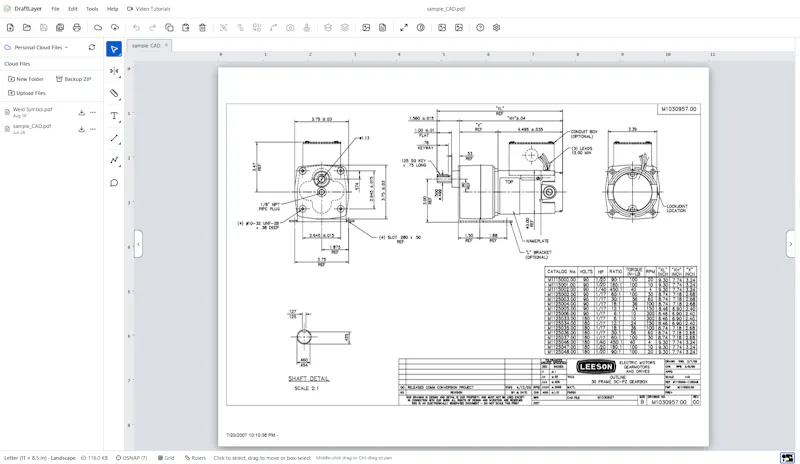Refresh the cloud files list

(92, 47)
